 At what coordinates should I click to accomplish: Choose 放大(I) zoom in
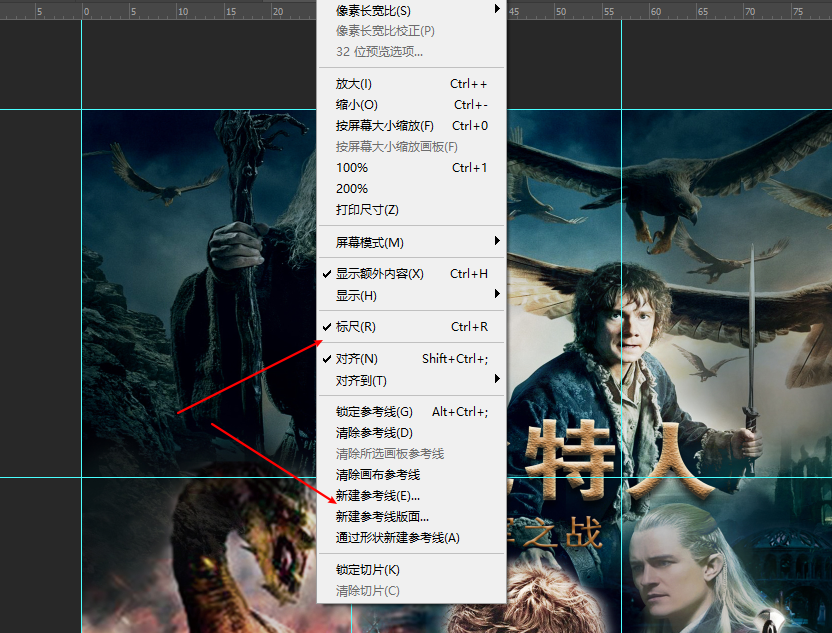pyautogui.click(x=411, y=84)
